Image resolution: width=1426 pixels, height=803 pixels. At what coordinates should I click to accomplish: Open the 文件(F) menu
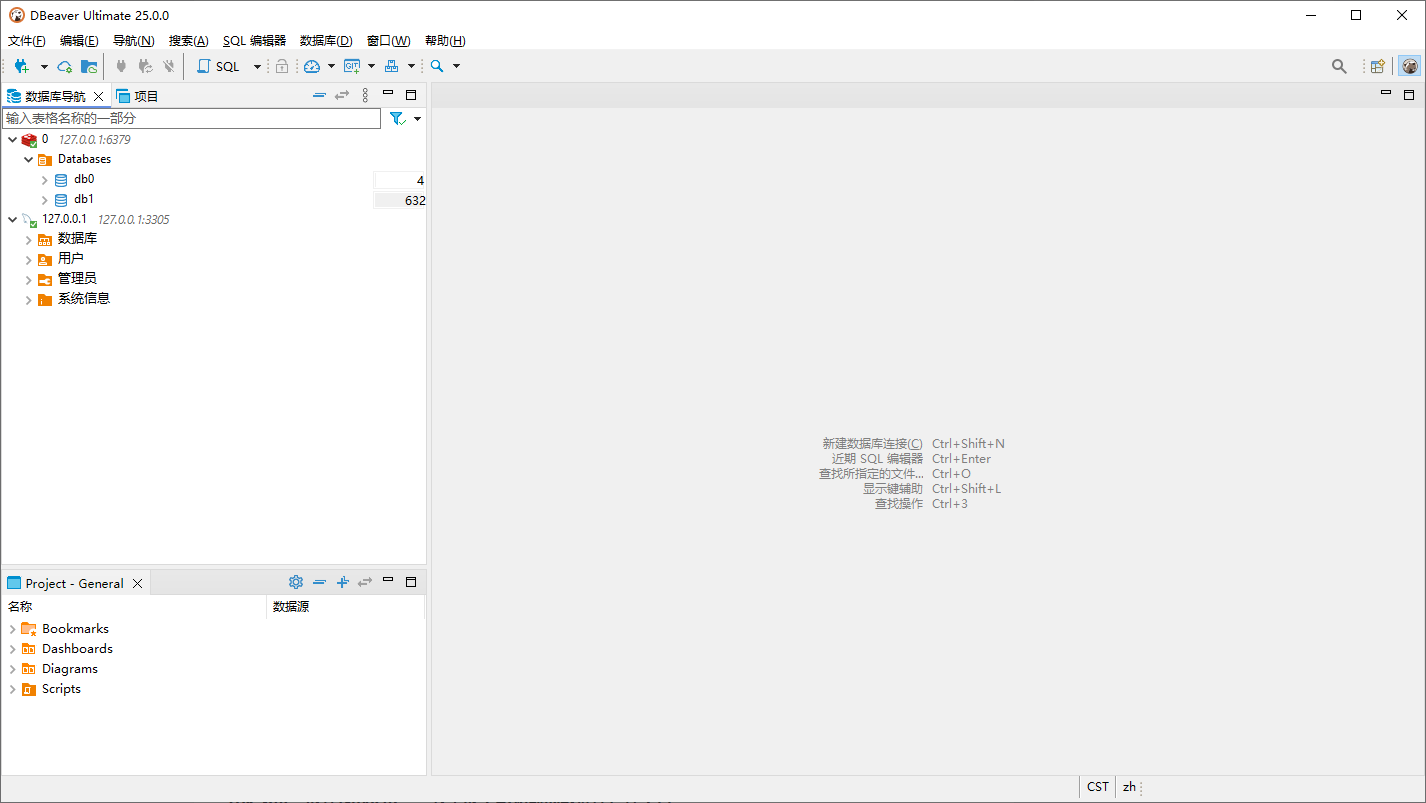coord(27,41)
